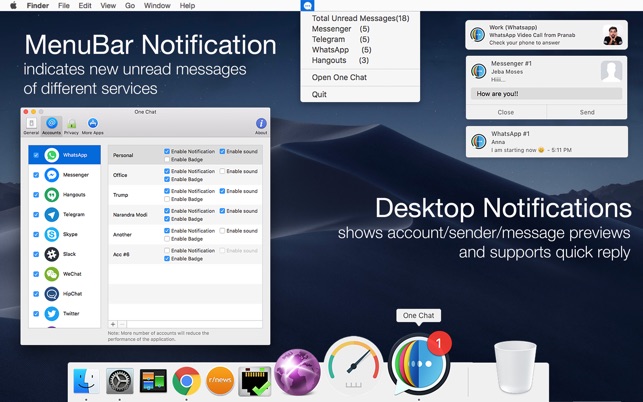Launch Google Chrome from the Dock
The image size is (643, 402).
pyautogui.click(x=184, y=380)
